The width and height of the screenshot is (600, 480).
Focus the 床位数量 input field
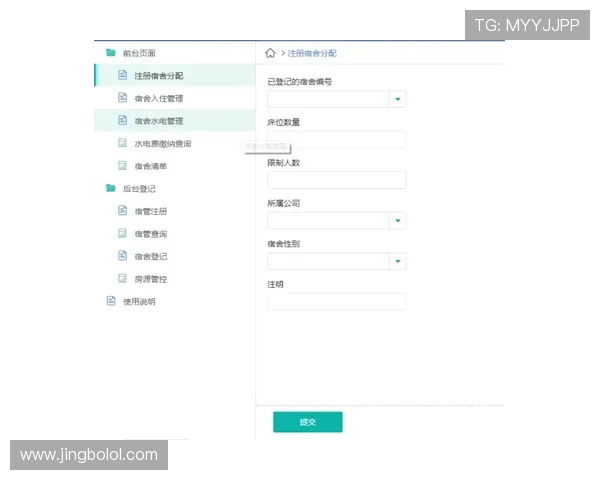tap(337, 140)
